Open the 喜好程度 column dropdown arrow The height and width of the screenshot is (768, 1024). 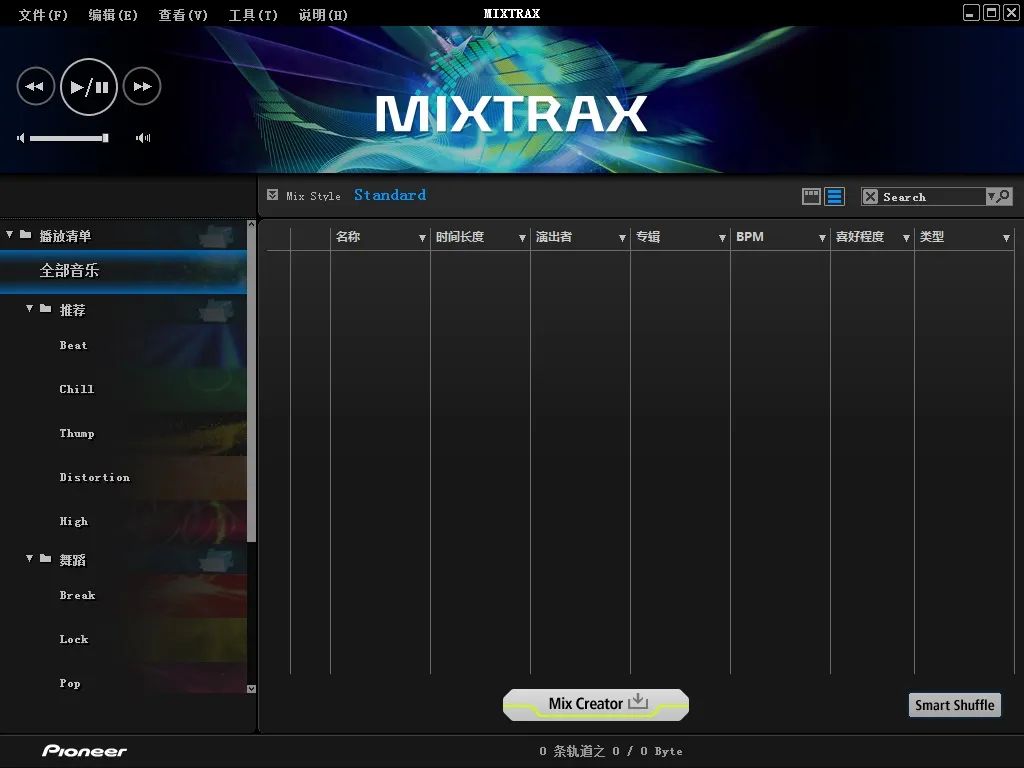(906, 238)
